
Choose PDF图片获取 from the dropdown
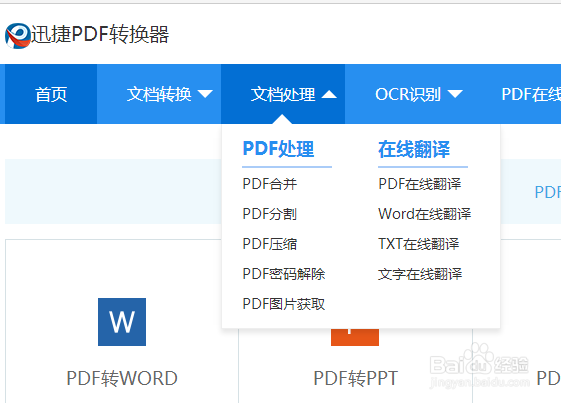click(284, 304)
